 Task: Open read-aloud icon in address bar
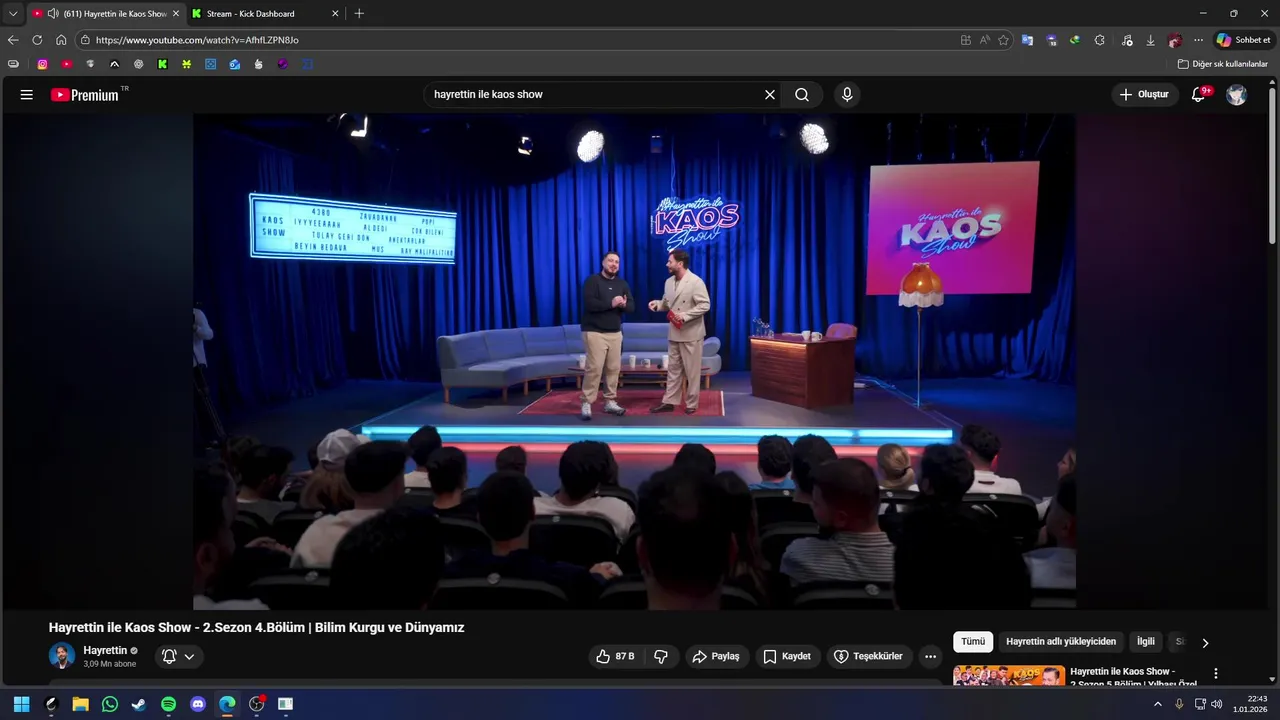(985, 40)
